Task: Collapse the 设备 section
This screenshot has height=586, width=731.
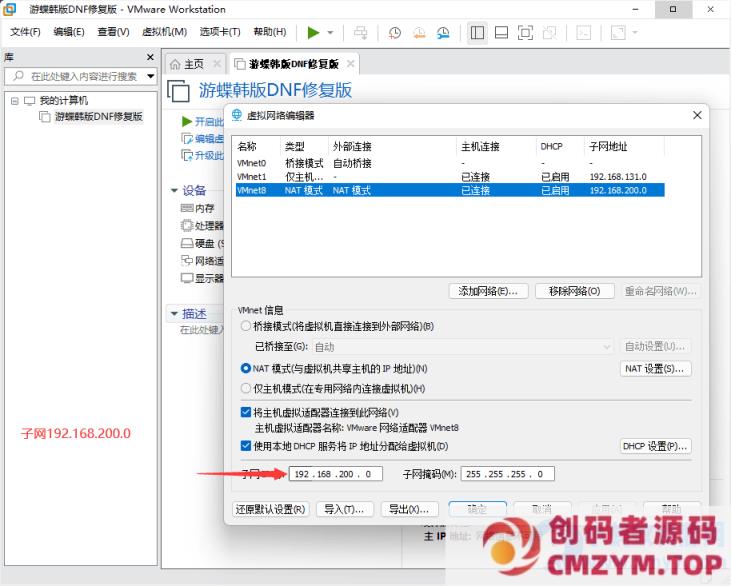Action: pos(174,190)
